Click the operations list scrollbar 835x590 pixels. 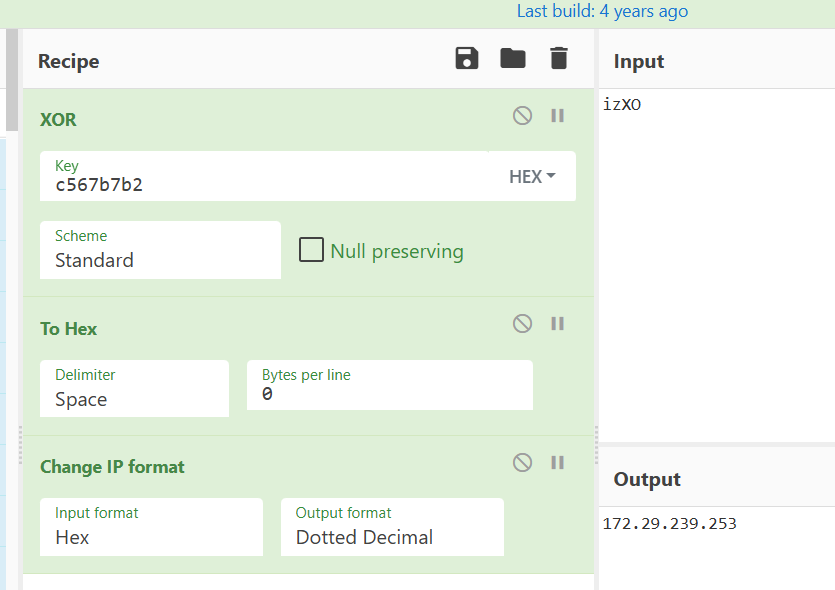[x=12, y=80]
